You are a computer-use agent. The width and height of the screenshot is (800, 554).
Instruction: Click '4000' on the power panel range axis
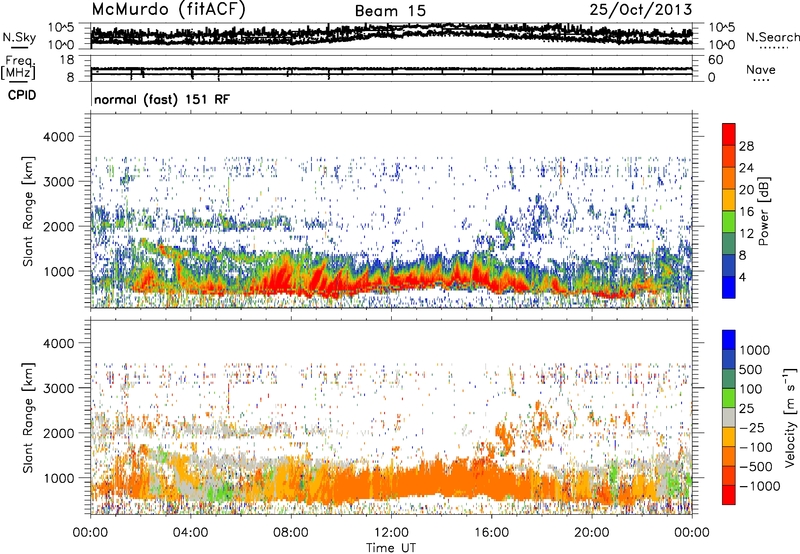click(59, 137)
